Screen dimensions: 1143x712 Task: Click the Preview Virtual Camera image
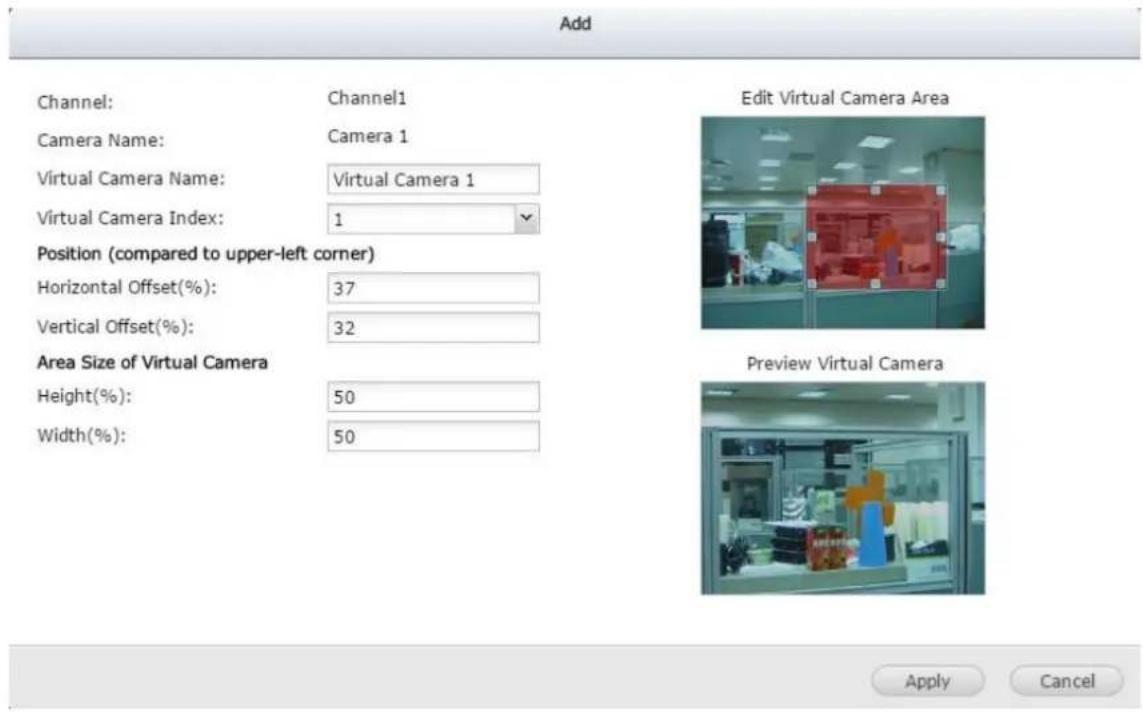click(x=843, y=488)
